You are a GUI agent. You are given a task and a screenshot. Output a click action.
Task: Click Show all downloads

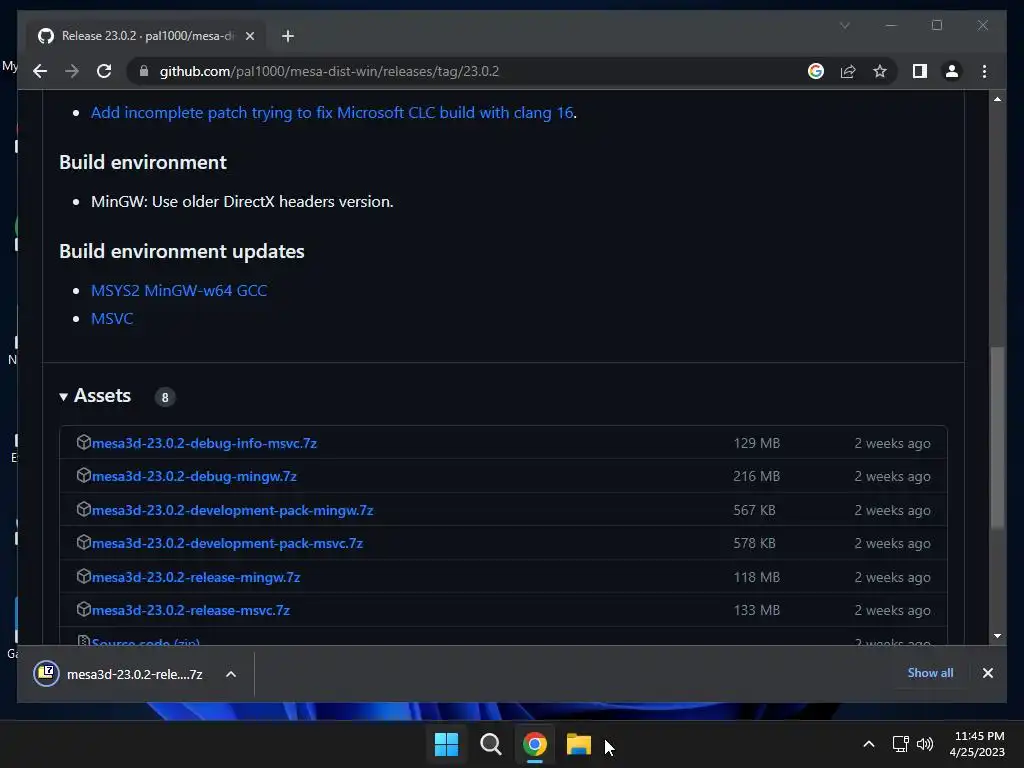930,673
